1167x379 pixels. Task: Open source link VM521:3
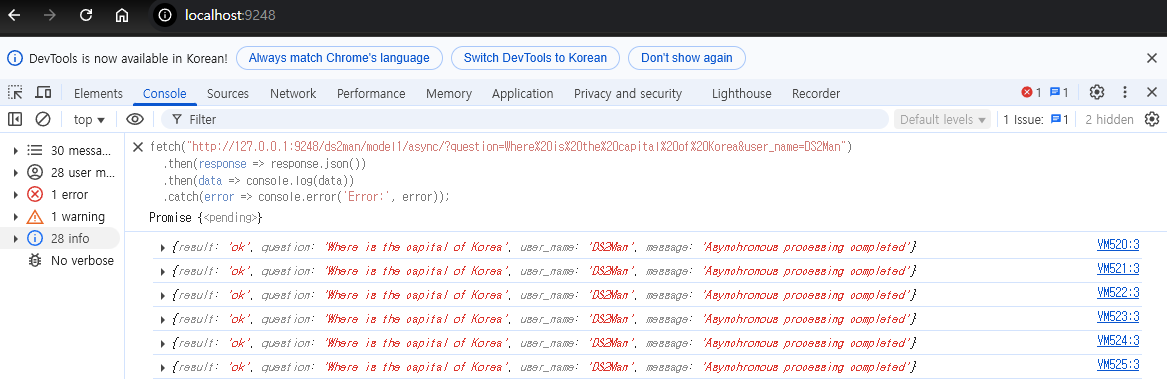[x=1118, y=268]
